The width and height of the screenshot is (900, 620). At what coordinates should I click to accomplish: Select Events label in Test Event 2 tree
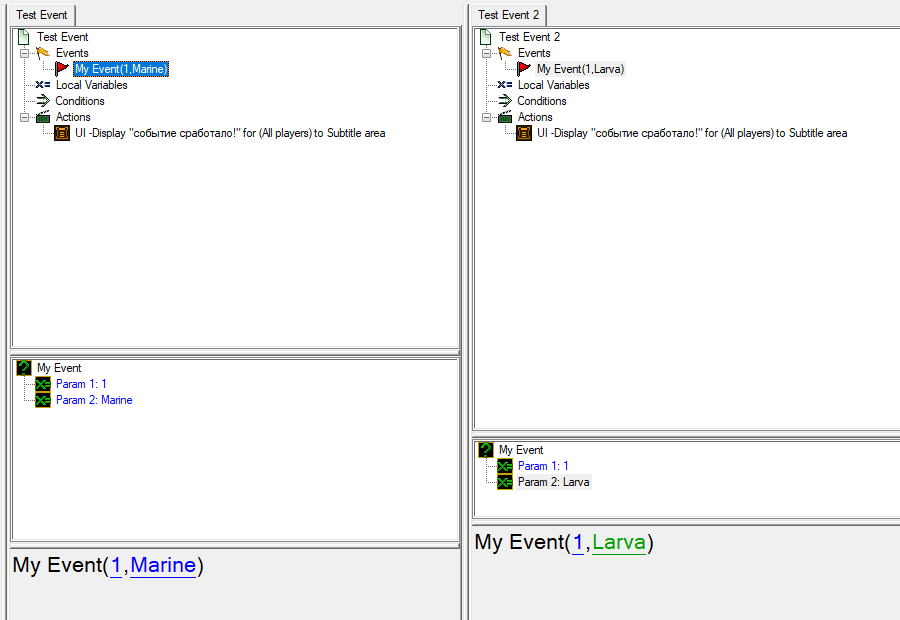coord(534,53)
